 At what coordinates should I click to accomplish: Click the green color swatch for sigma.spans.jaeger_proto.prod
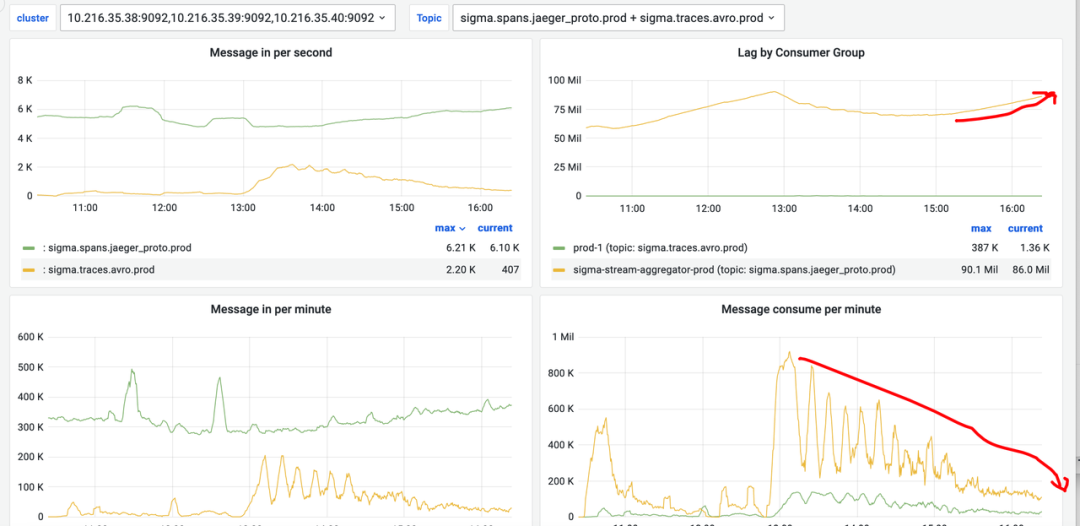(27, 248)
